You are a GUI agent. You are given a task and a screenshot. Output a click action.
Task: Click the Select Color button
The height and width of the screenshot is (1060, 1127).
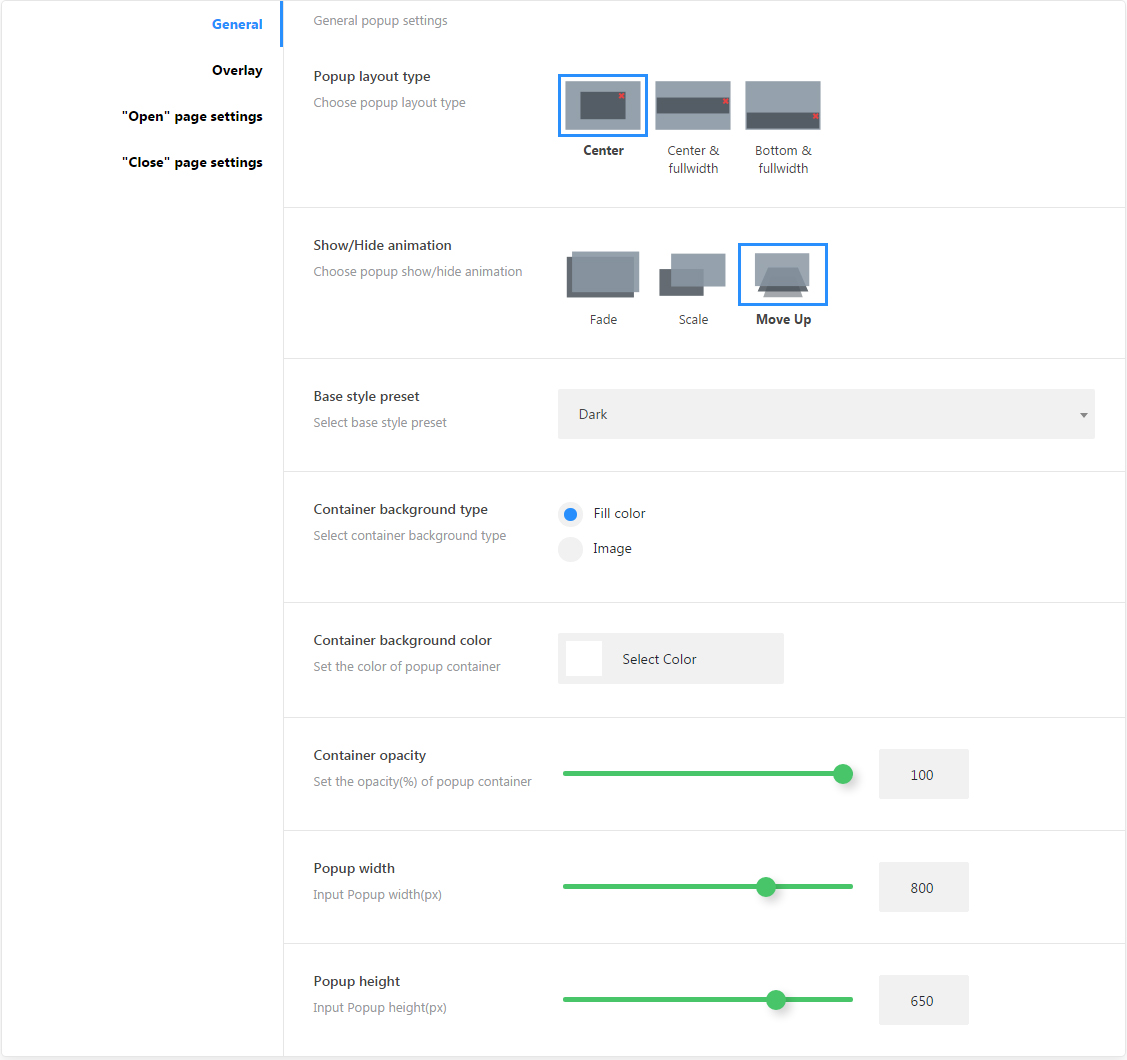click(659, 659)
